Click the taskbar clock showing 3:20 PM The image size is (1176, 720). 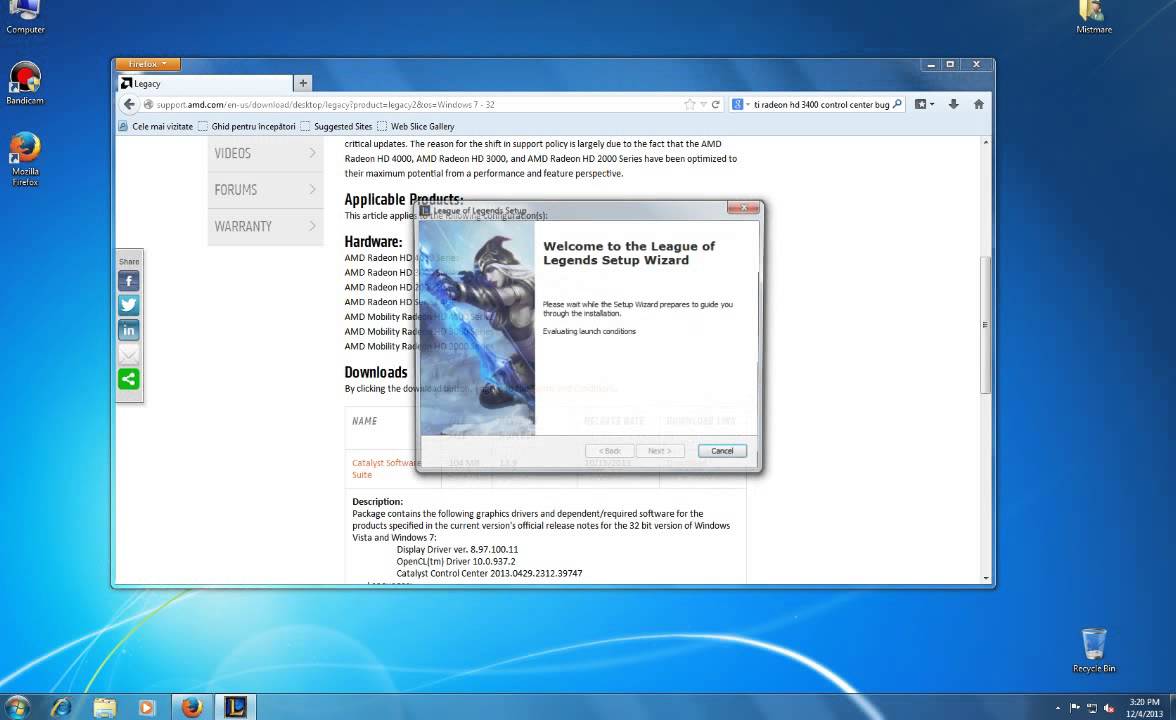[x=1144, y=707]
